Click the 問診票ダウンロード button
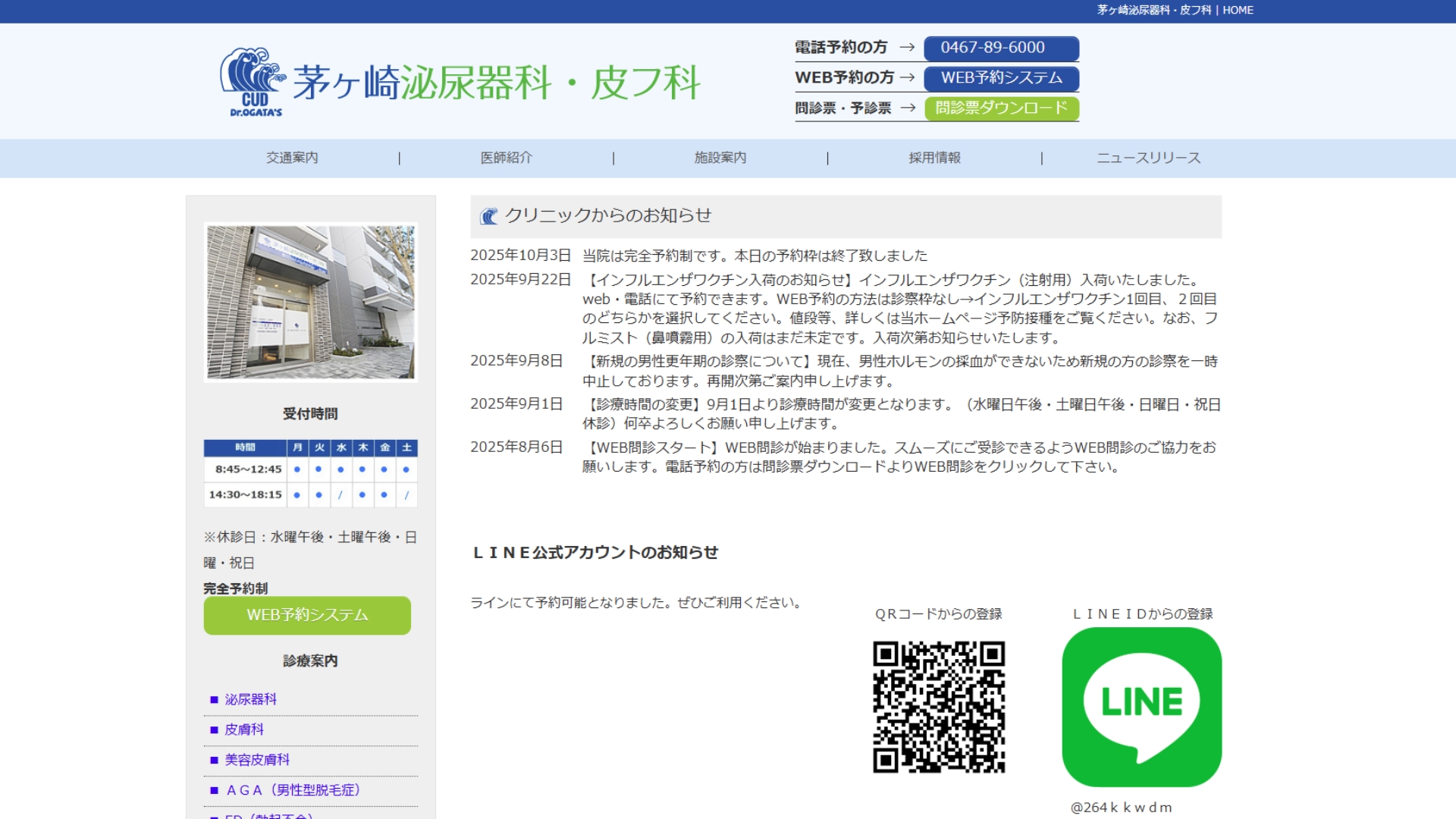The image size is (1456, 819). tap(1001, 108)
